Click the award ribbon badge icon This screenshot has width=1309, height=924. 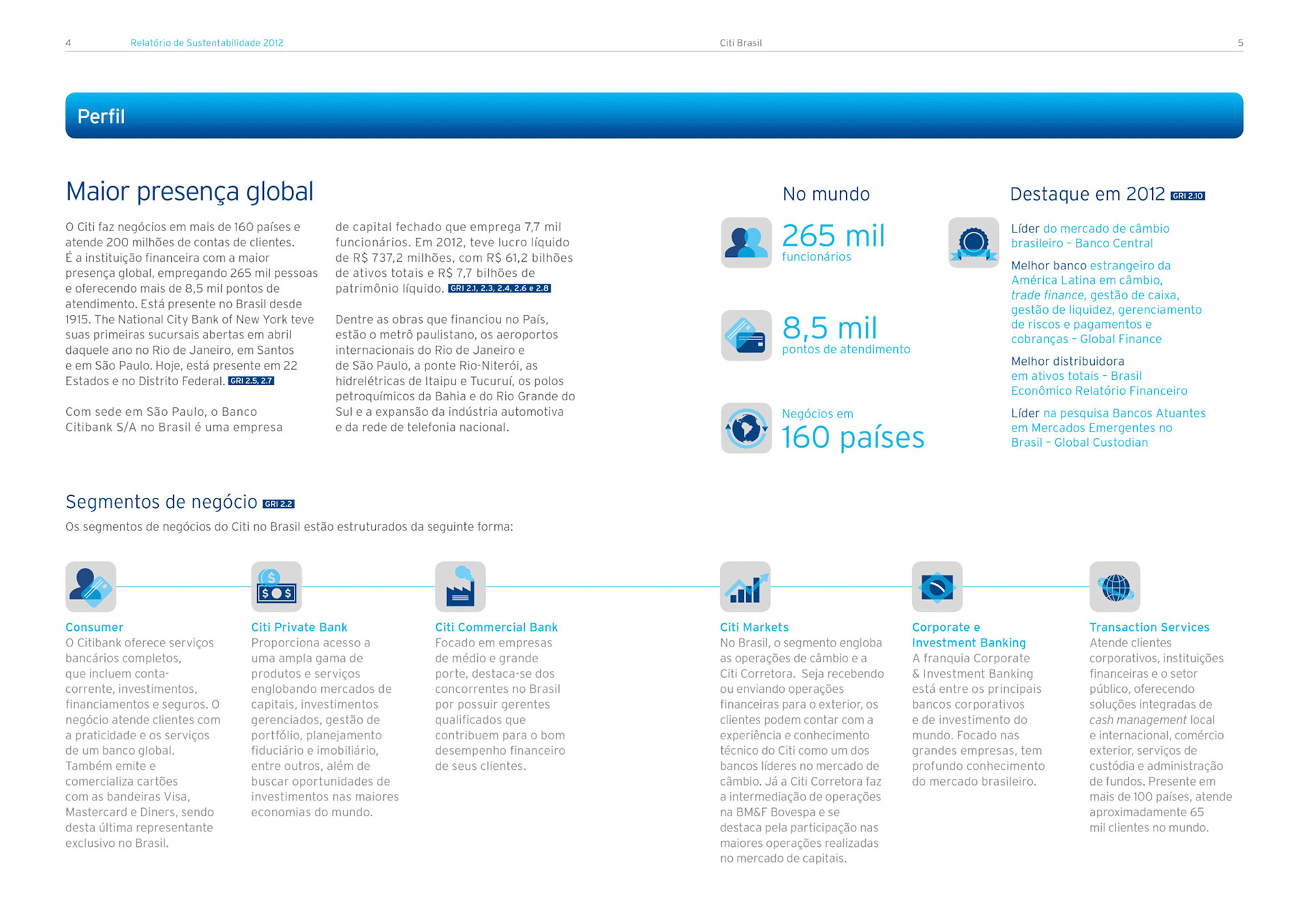point(973,242)
